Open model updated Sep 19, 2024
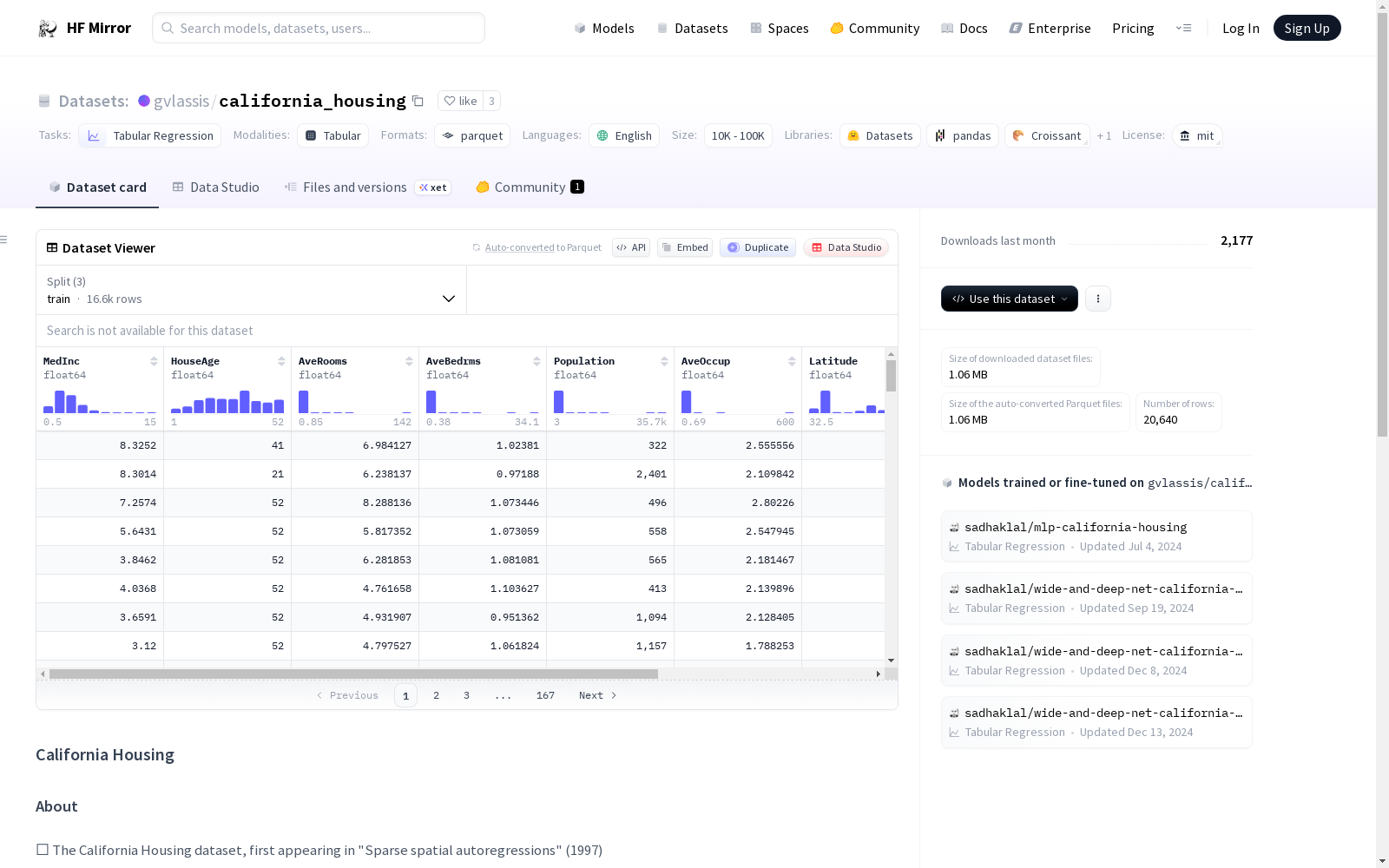This screenshot has width=1389, height=868. tap(1096, 598)
